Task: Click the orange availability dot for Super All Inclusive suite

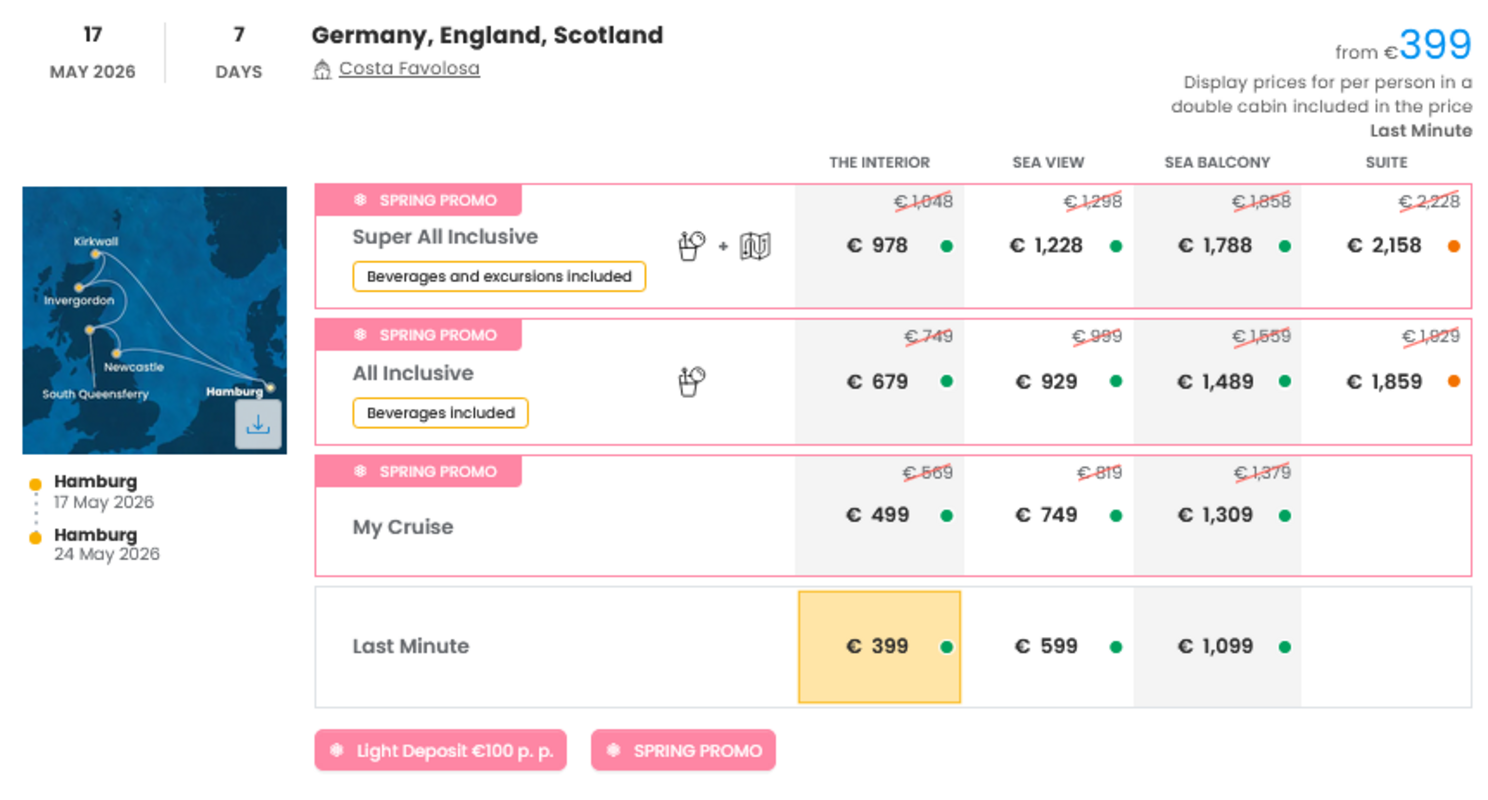Action: [1453, 246]
